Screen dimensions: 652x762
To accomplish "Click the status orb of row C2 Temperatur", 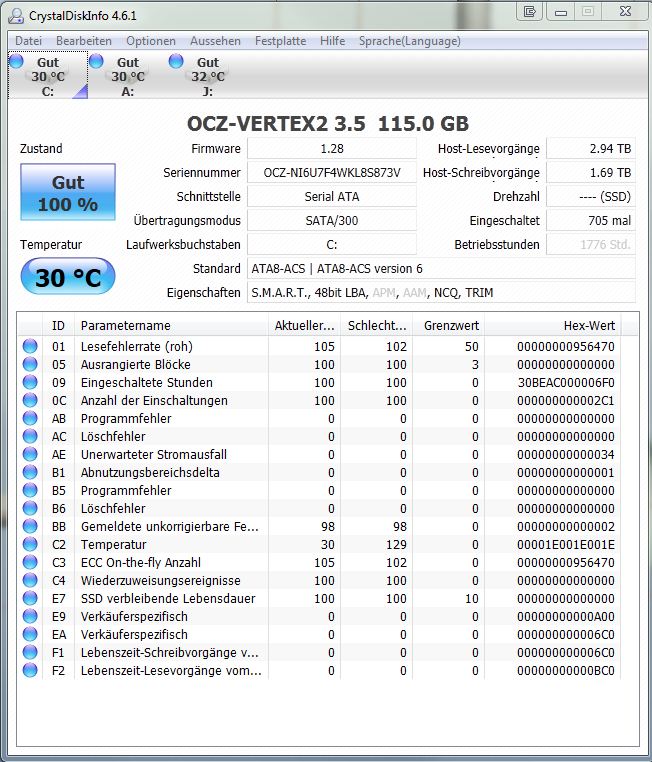I will 30,544.
